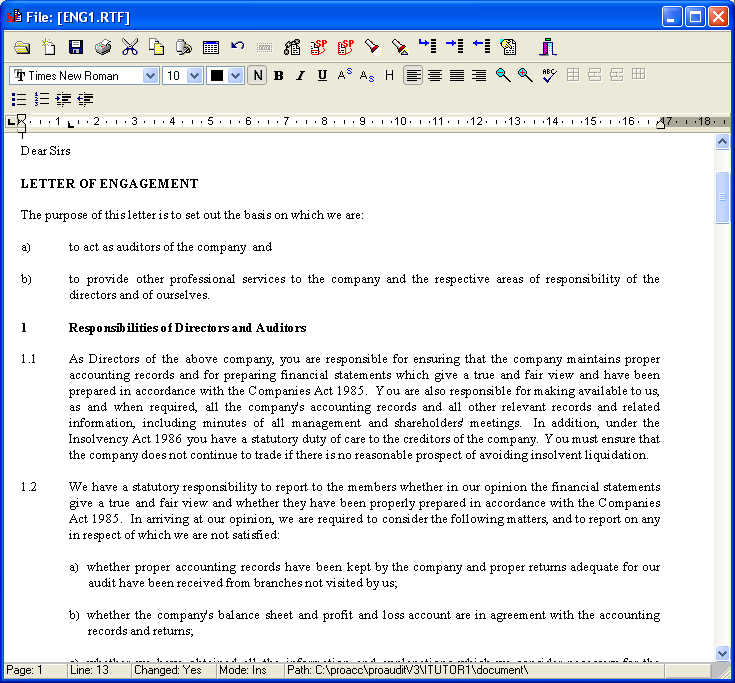Click the vertical scrollbar thumb
The height and width of the screenshot is (683, 735).
click(x=722, y=198)
